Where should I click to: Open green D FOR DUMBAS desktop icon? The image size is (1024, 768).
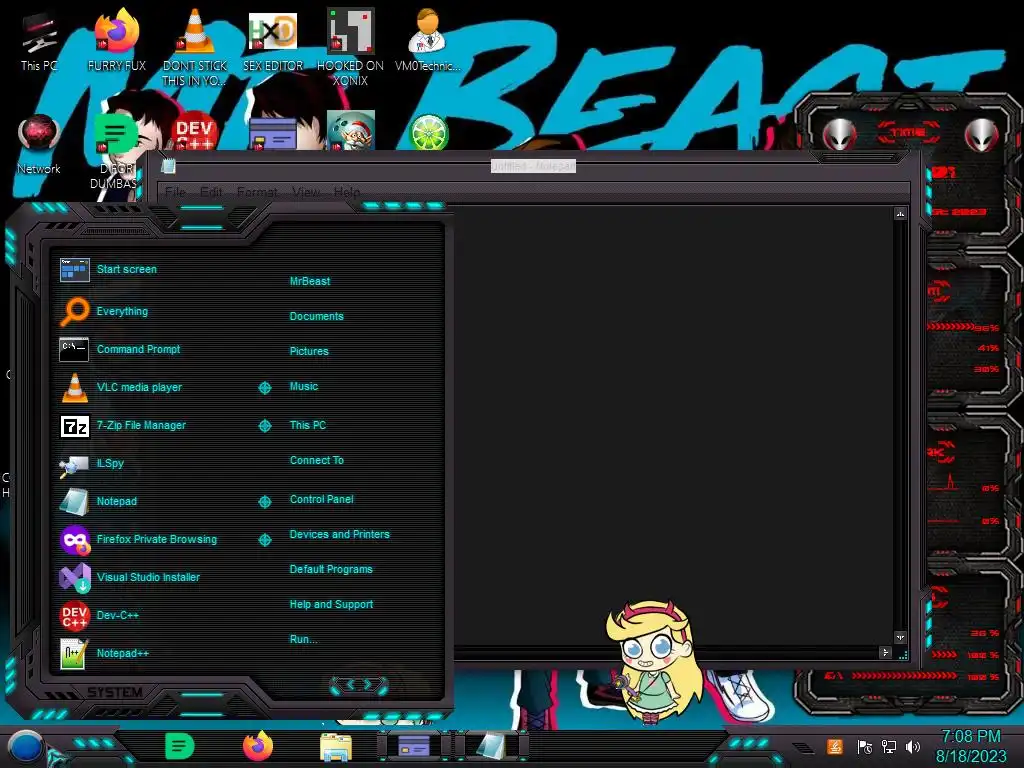coord(115,152)
